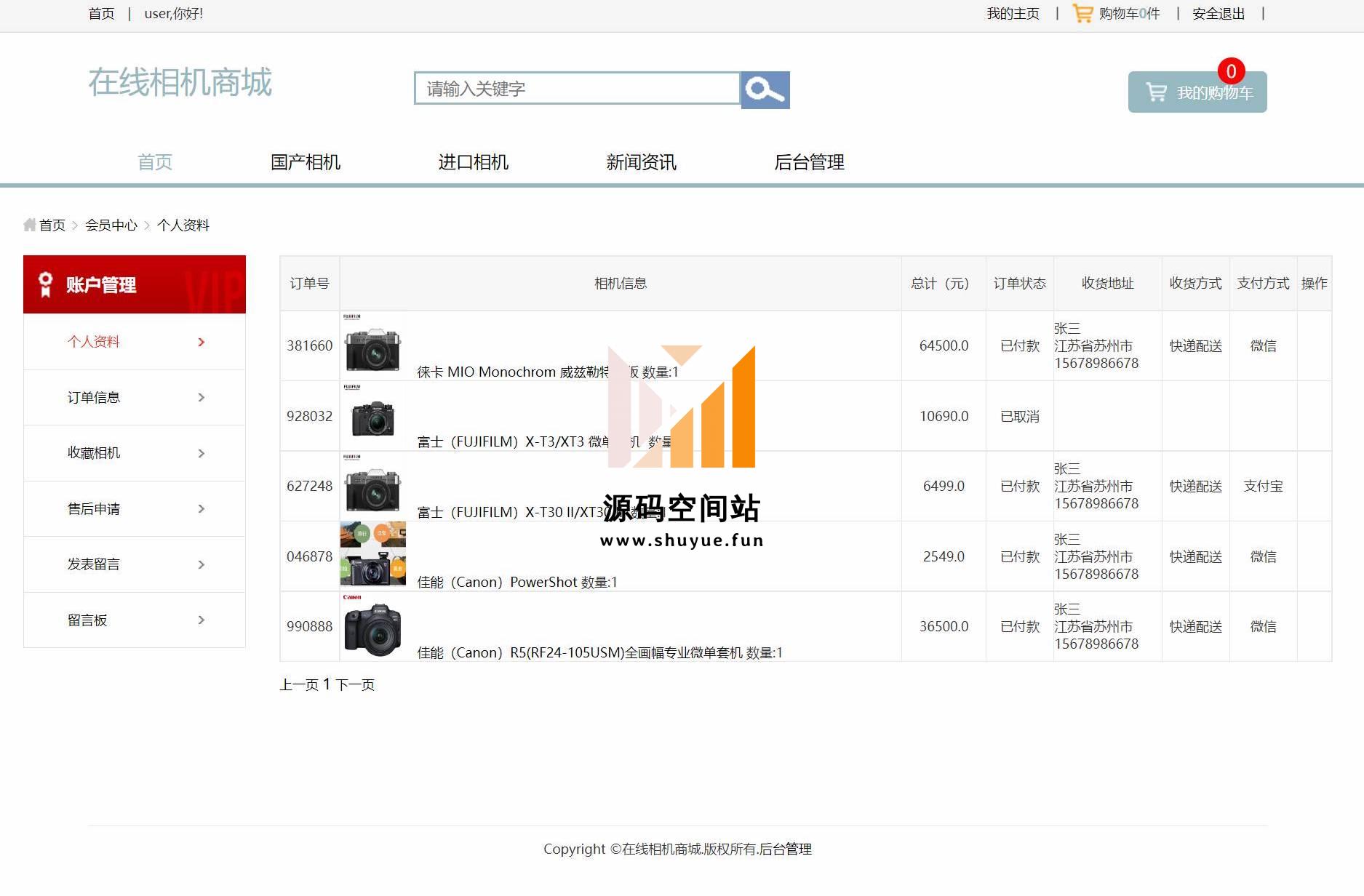Click the 已取消 order status
The height and width of the screenshot is (896, 1364).
[x=1020, y=416]
